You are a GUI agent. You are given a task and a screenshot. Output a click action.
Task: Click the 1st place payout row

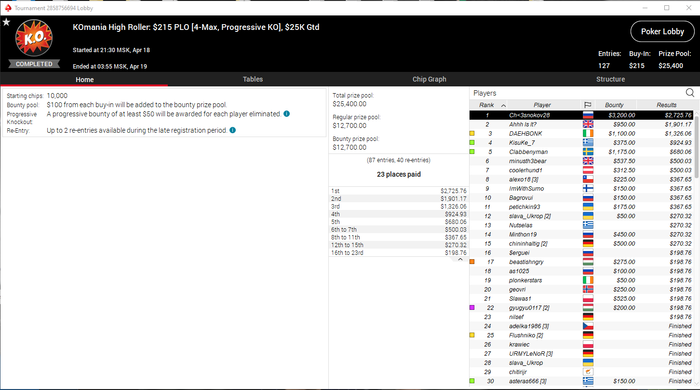(399, 191)
